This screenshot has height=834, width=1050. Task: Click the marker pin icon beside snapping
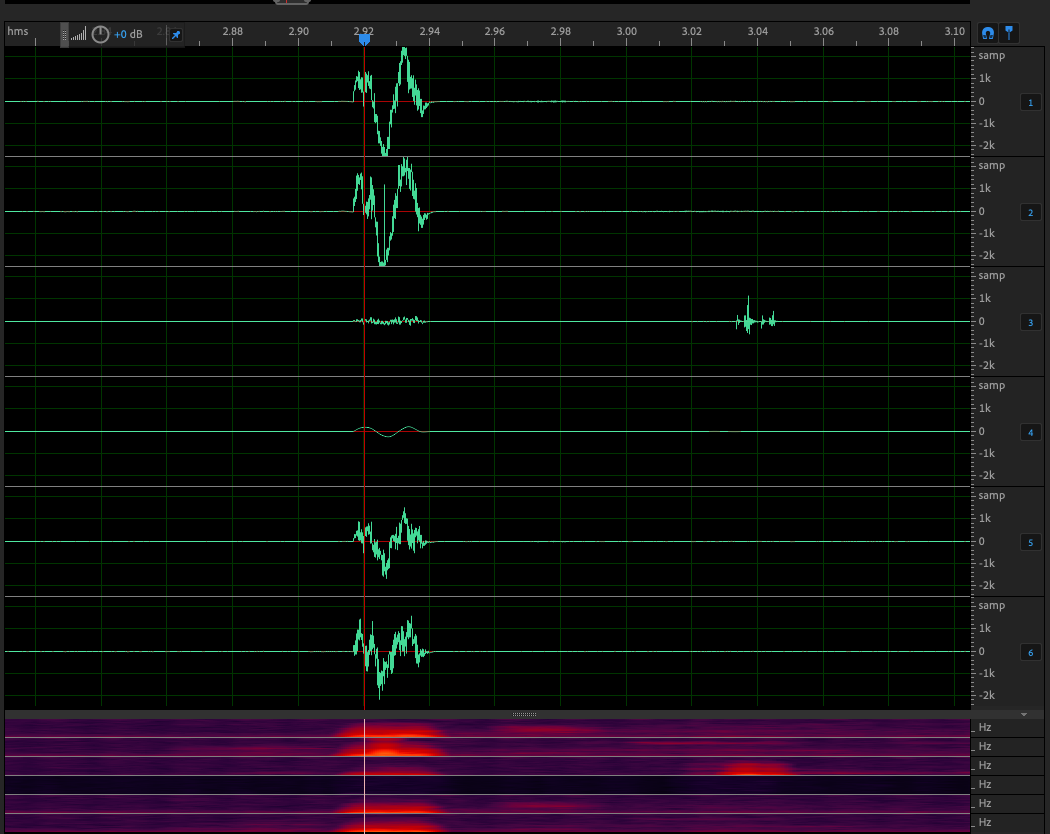pyautogui.click(x=1010, y=33)
